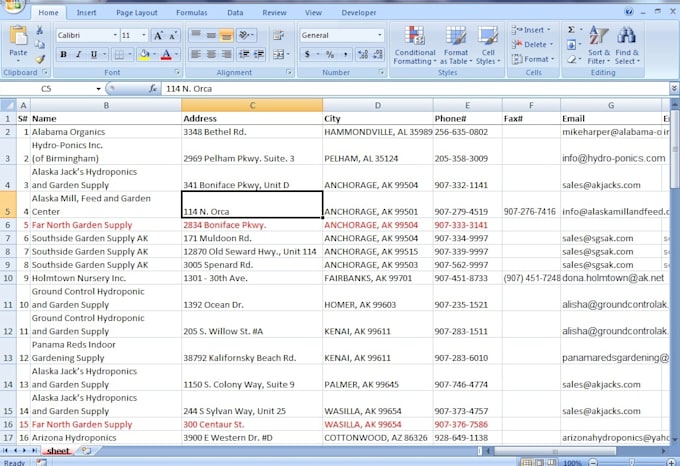Open the fill color dropdown arrow
The height and width of the screenshot is (466, 680).
(154, 55)
